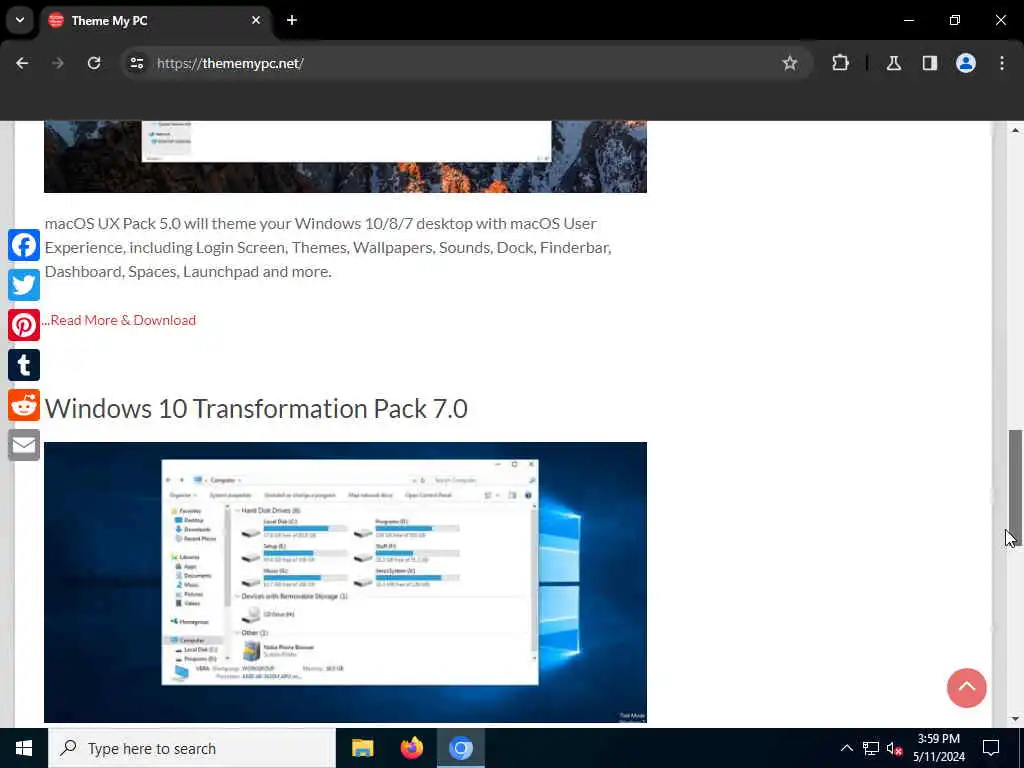Go back to previous page
1024x768 pixels.
[x=22, y=63]
